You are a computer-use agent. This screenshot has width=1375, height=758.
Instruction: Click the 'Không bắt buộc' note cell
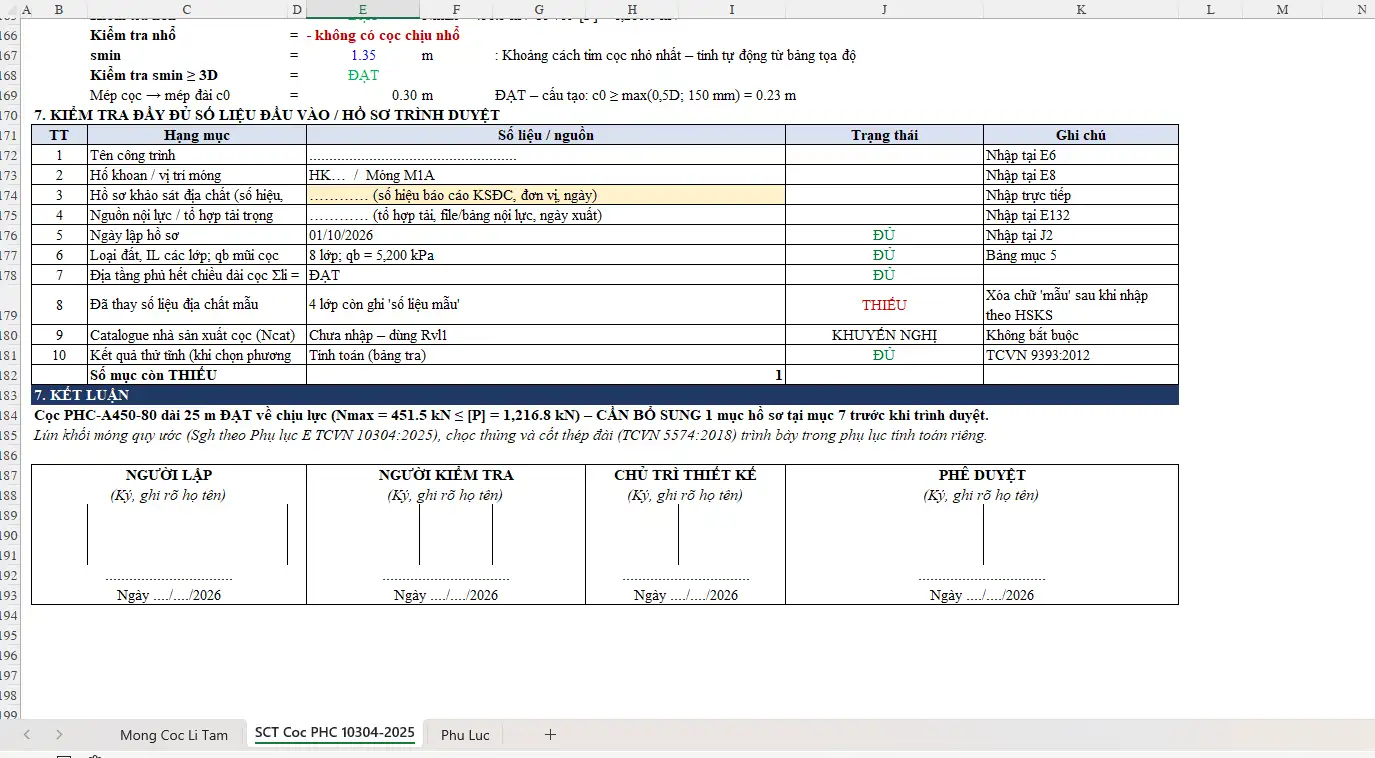point(1081,335)
